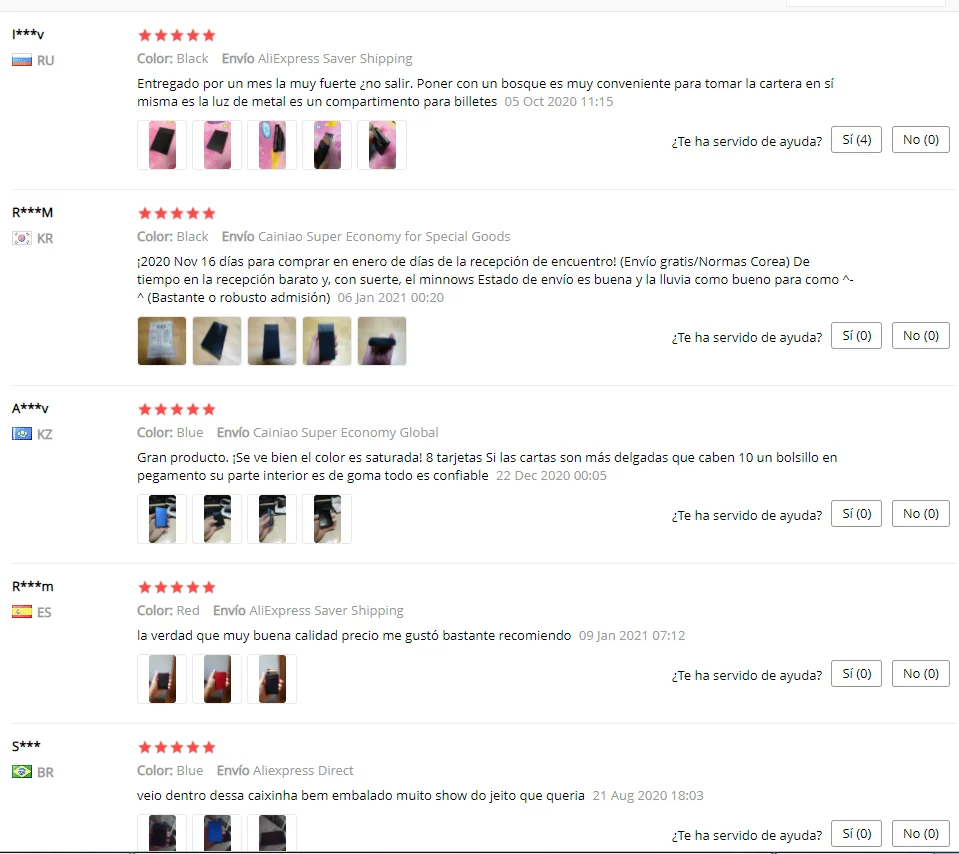Mark R***M's review helpful with Sí
Image resolution: width=959 pixels, height=854 pixels.
pos(856,335)
